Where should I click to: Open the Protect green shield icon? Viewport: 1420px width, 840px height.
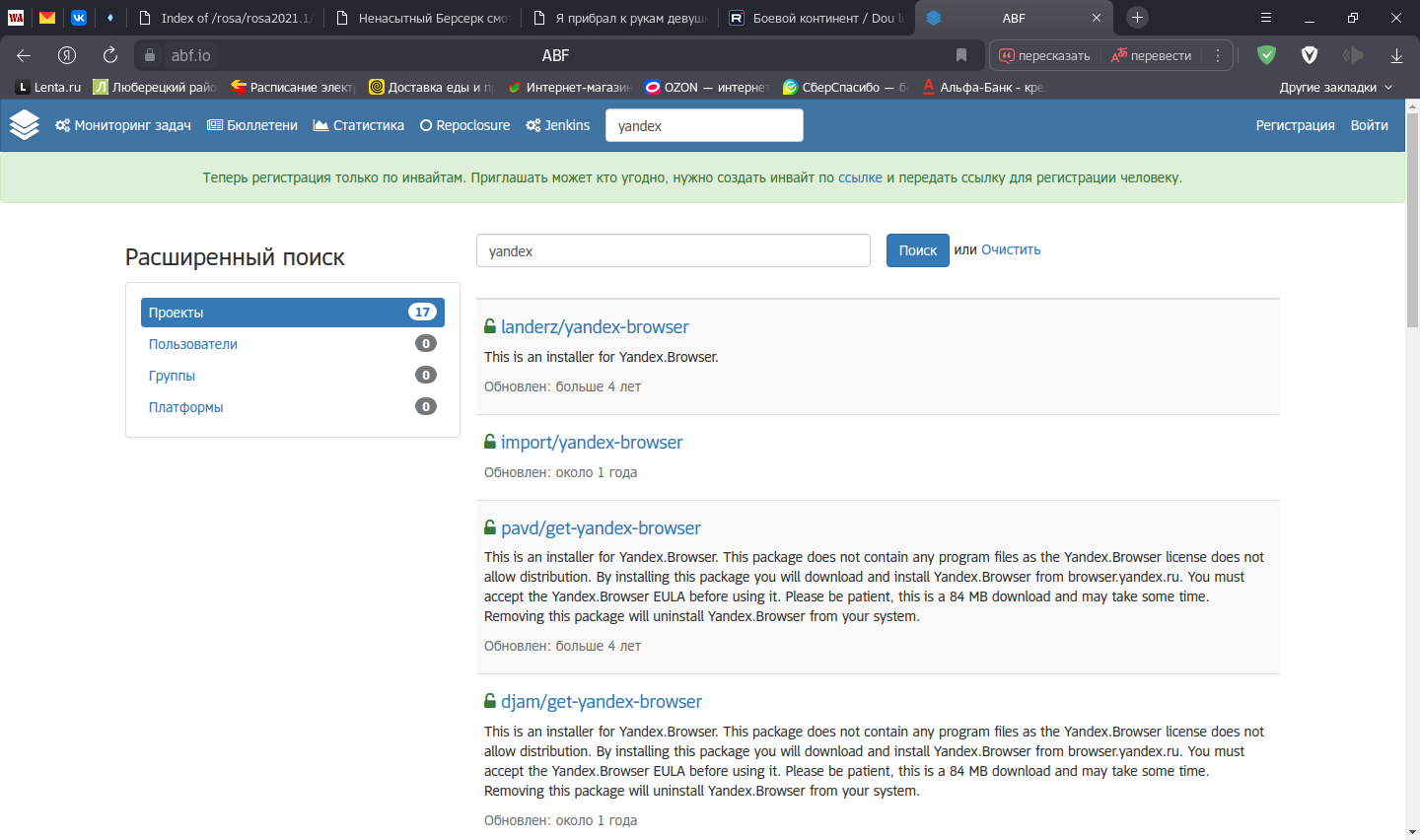click(1267, 55)
